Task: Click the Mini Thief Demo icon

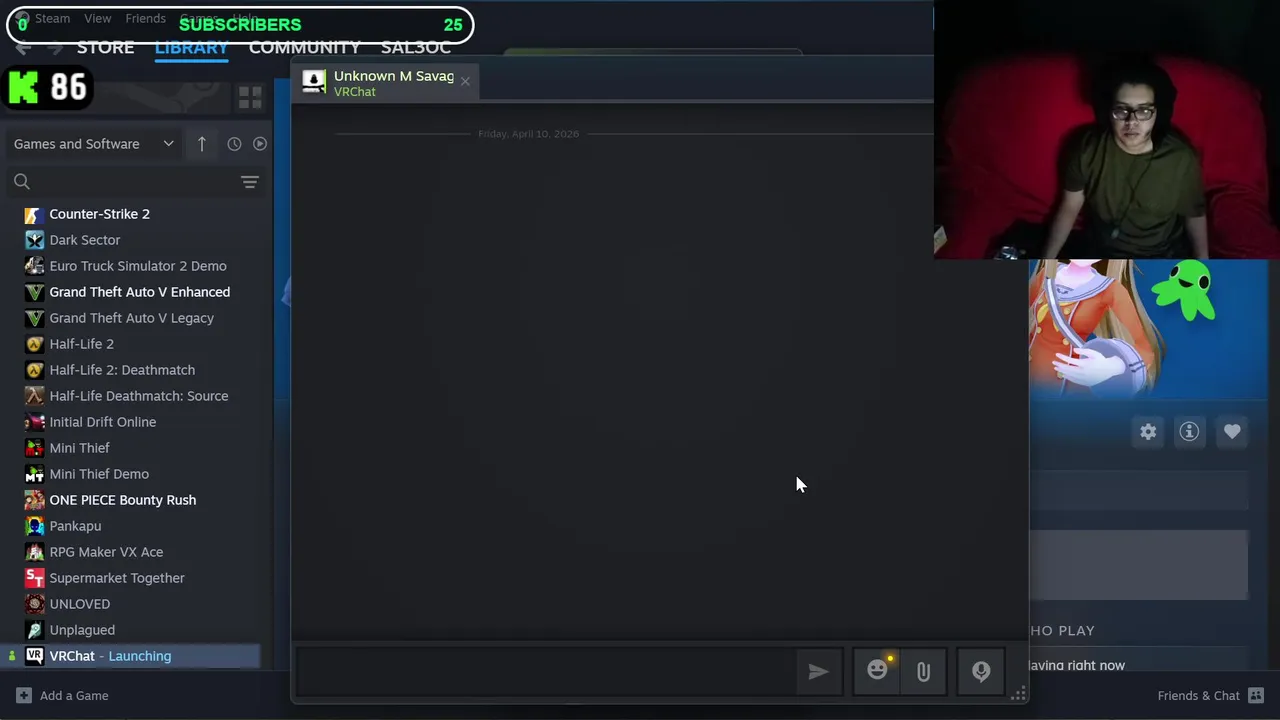Action: pos(35,474)
